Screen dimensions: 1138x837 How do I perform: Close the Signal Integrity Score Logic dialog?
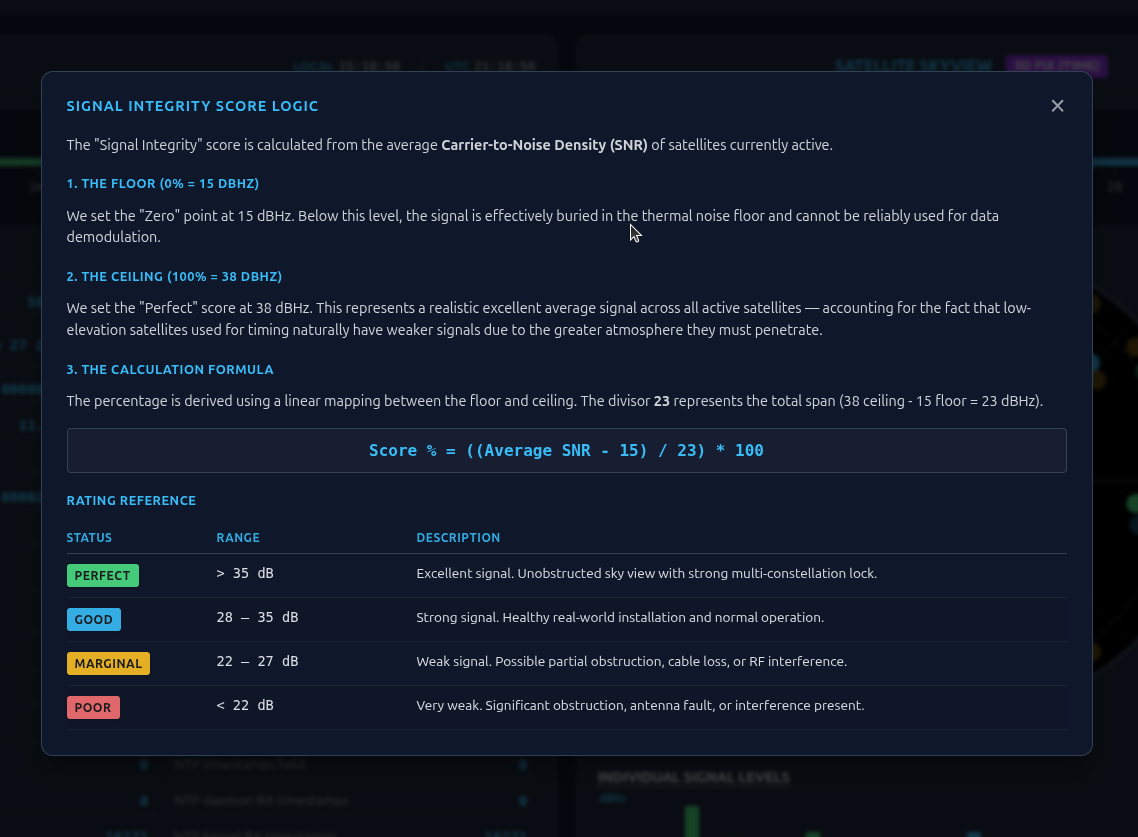click(1057, 106)
